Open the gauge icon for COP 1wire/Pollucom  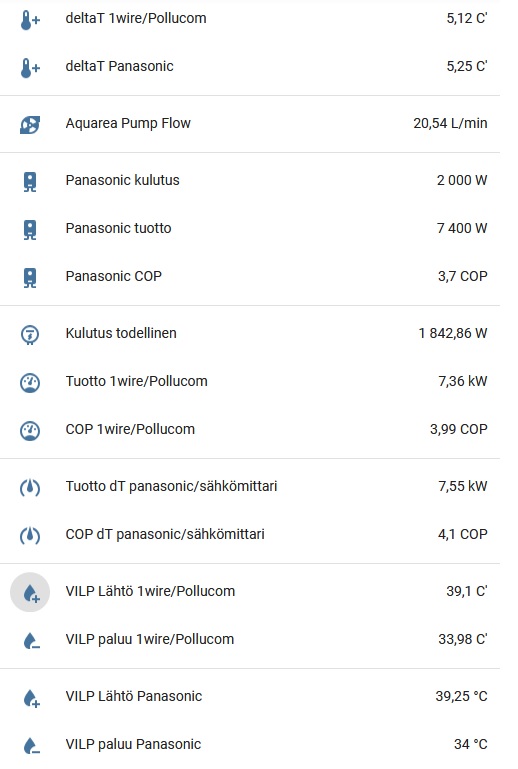(30, 431)
